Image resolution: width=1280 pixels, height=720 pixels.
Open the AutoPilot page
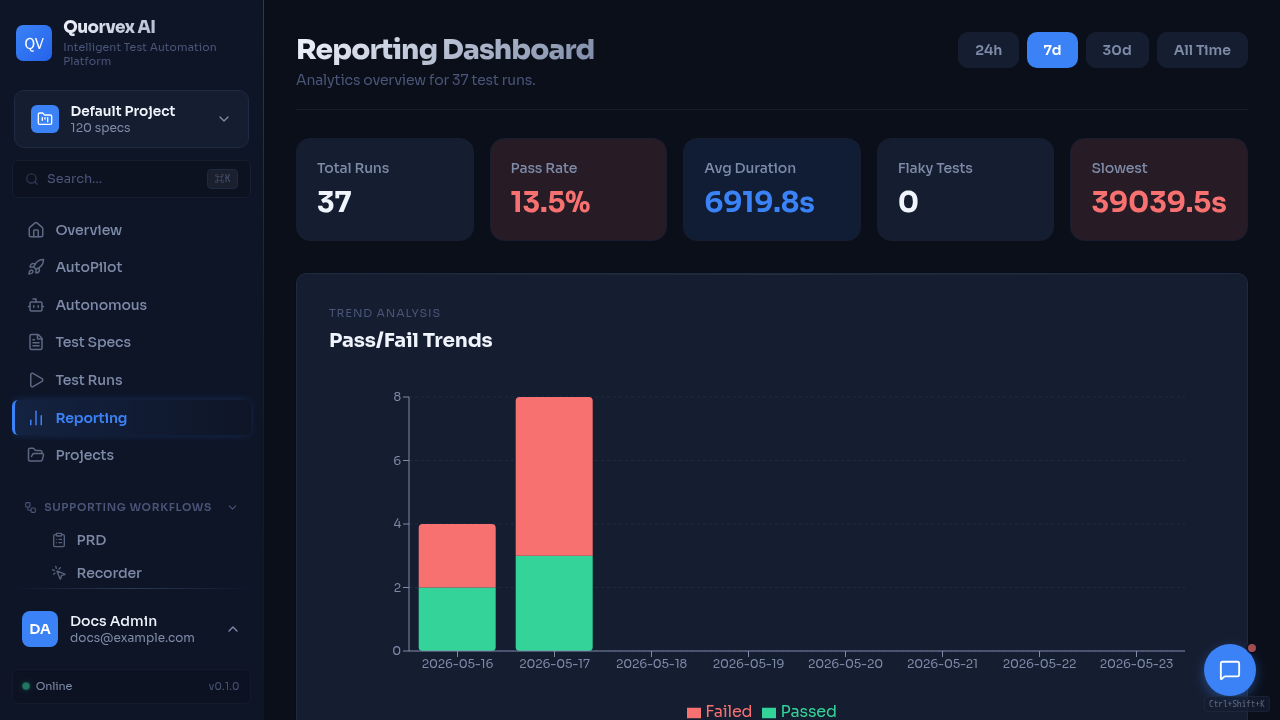pos(131,267)
